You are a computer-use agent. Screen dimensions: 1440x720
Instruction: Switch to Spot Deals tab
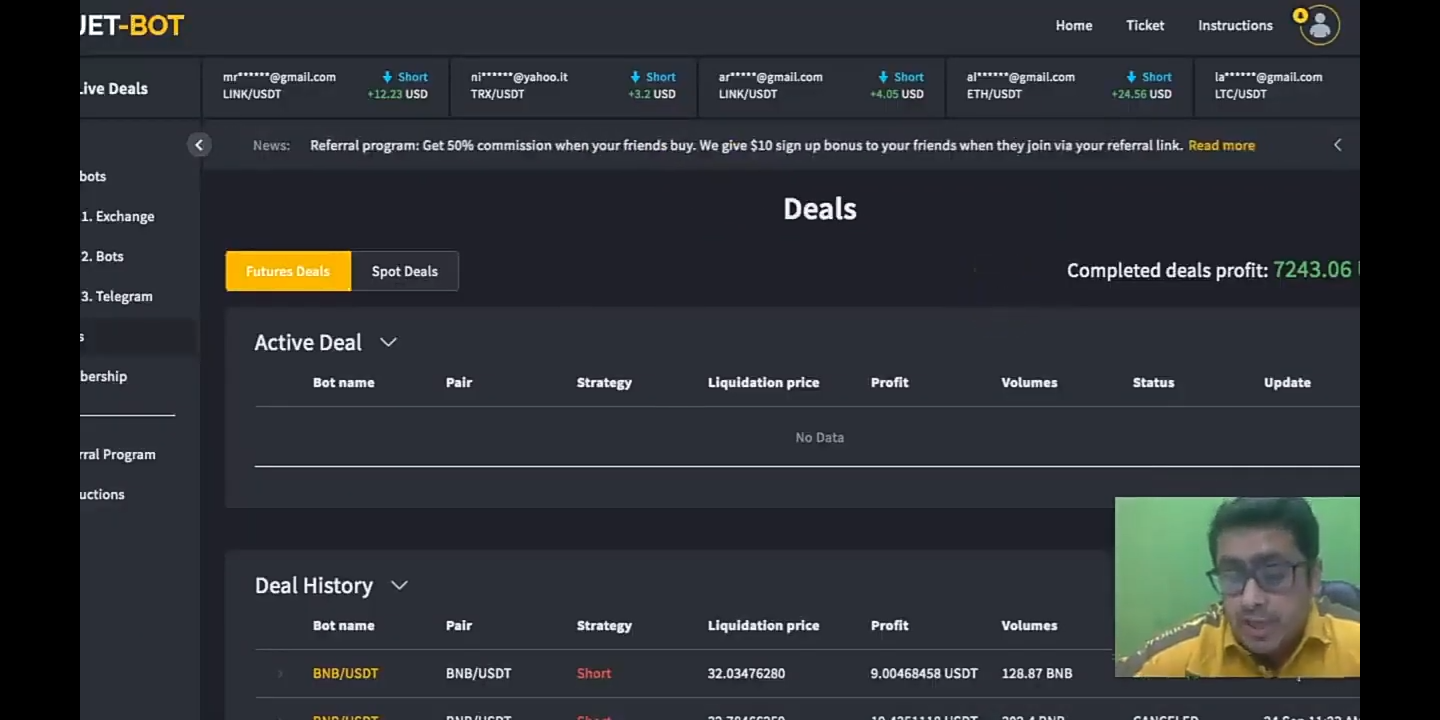pyautogui.click(x=404, y=271)
